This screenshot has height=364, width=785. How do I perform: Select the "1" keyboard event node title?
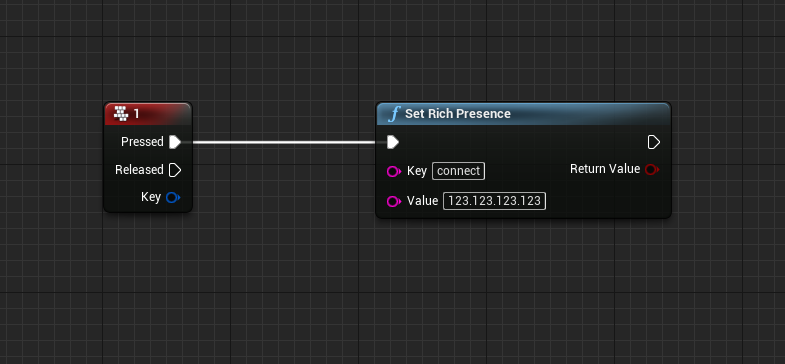pos(137,114)
